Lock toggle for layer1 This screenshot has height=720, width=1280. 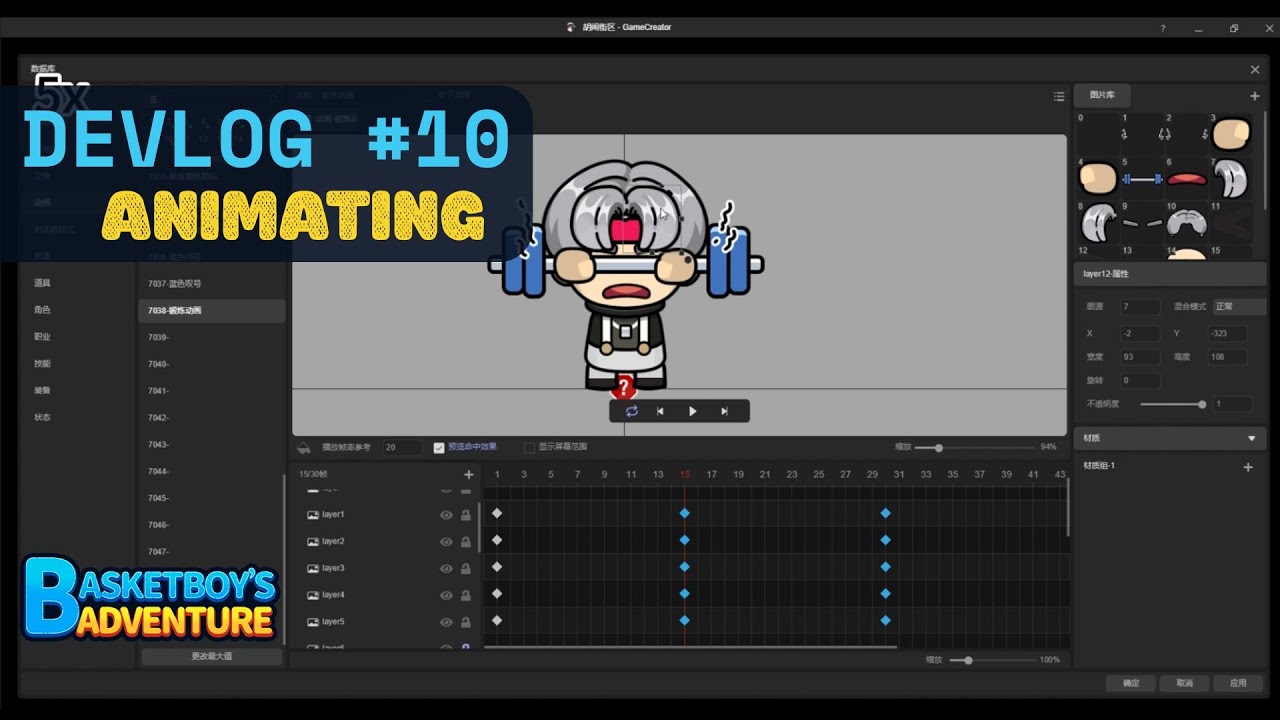click(x=466, y=515)
